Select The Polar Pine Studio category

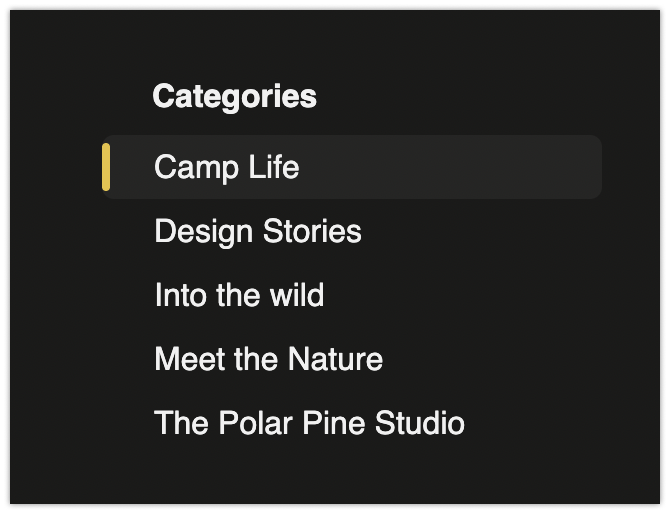(309, 423)
